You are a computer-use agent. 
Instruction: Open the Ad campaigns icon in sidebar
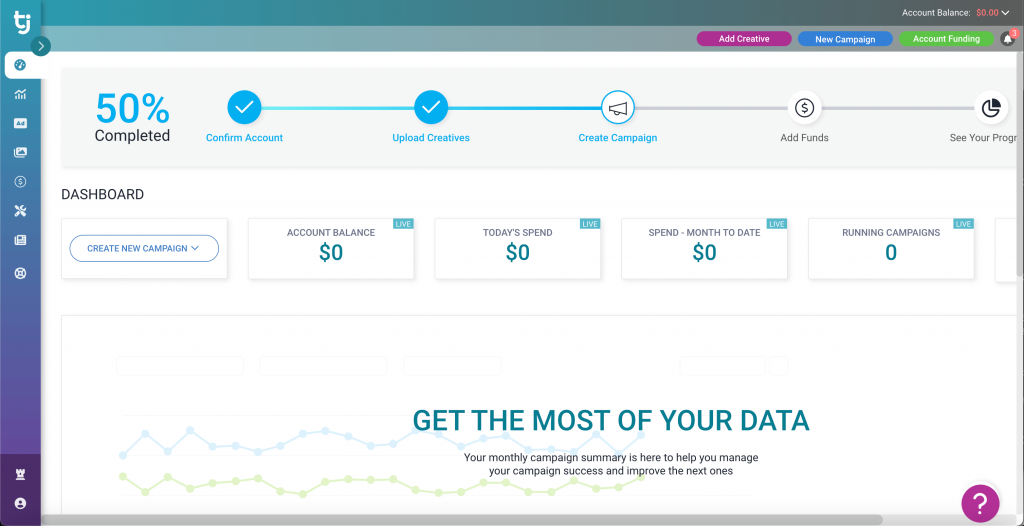20,123
